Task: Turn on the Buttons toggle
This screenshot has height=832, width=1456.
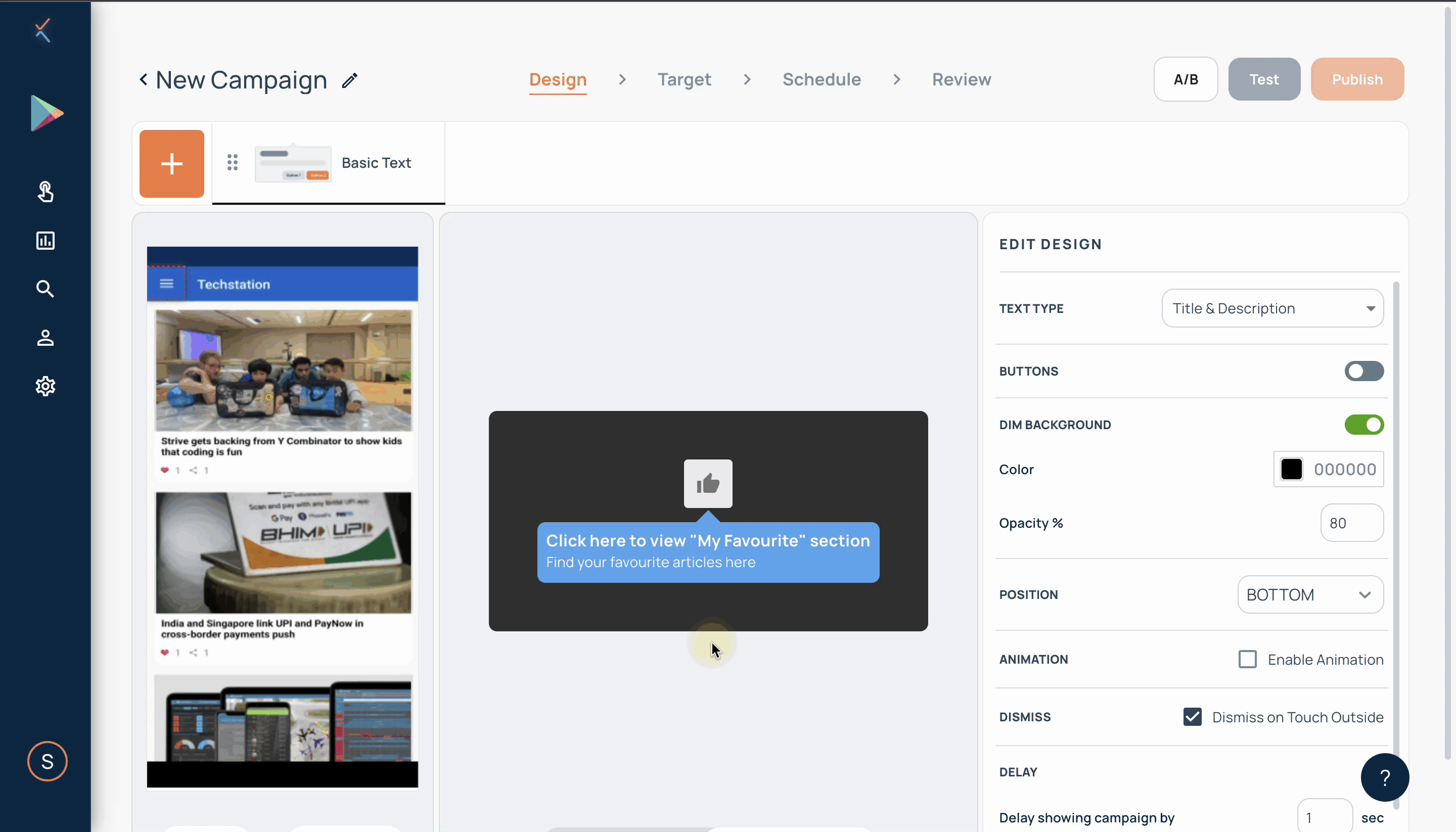Action: click(x=1363, y=372)
